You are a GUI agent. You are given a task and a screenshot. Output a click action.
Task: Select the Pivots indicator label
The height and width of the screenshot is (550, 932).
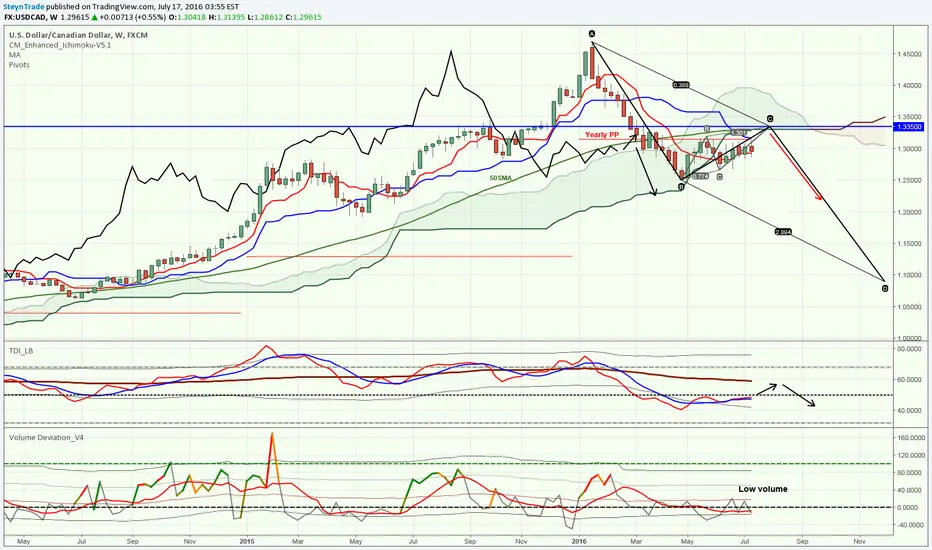pos(19,65)
